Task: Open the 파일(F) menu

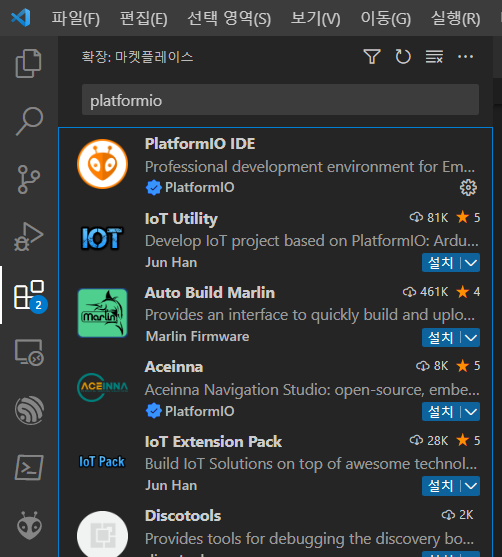Action: [76, 18]
